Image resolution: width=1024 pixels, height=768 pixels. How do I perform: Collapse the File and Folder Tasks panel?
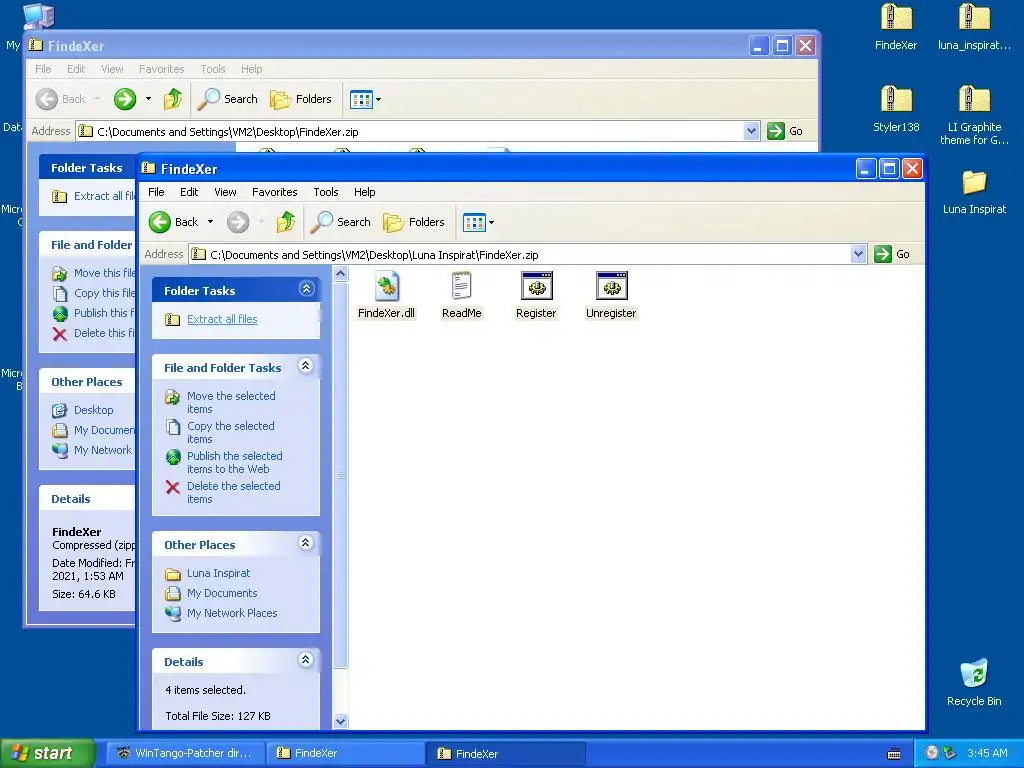[306, 366]
